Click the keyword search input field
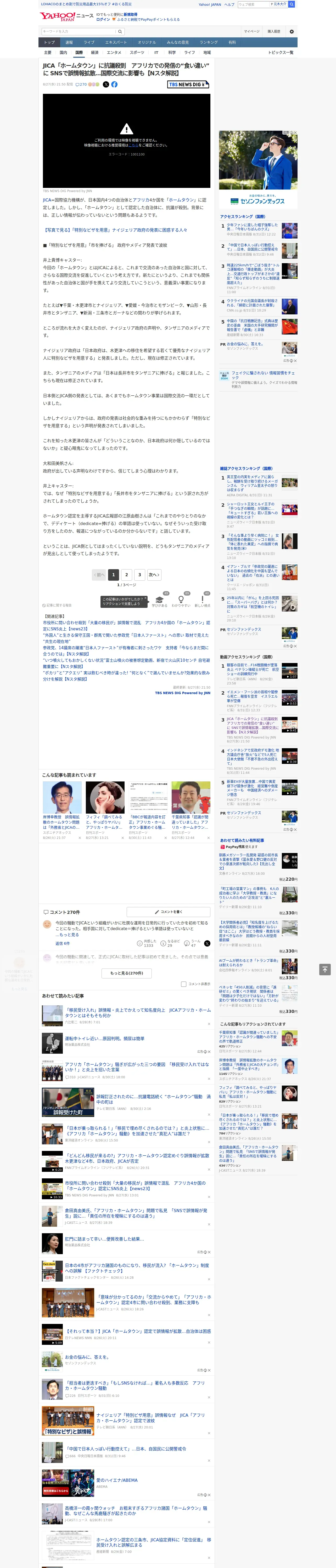The image size is (336, 1568). [x=79, y=32]
